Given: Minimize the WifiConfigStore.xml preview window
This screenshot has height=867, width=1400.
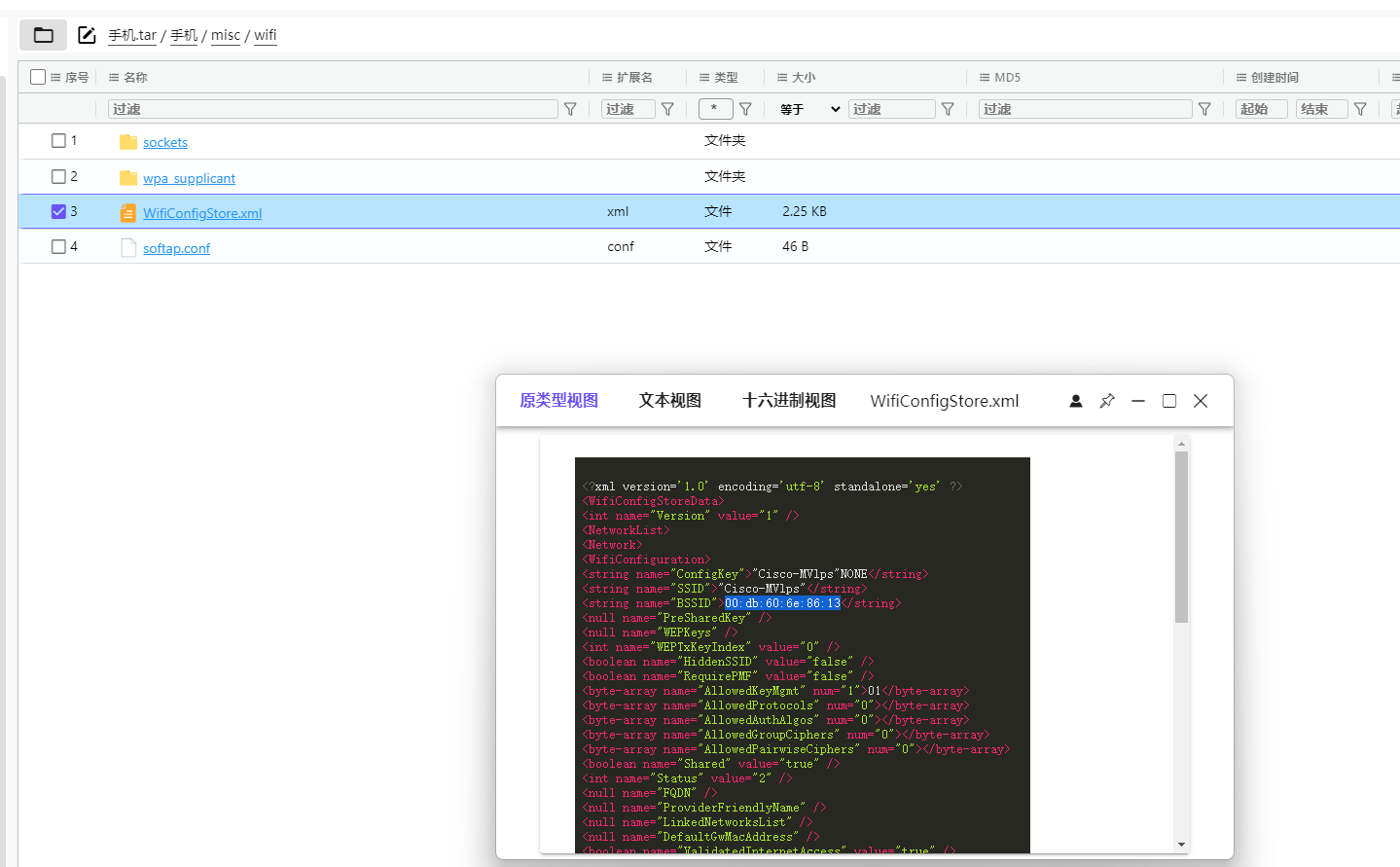Looking at the screenshot, I should pyautogui.click(x=1138, y=401).
